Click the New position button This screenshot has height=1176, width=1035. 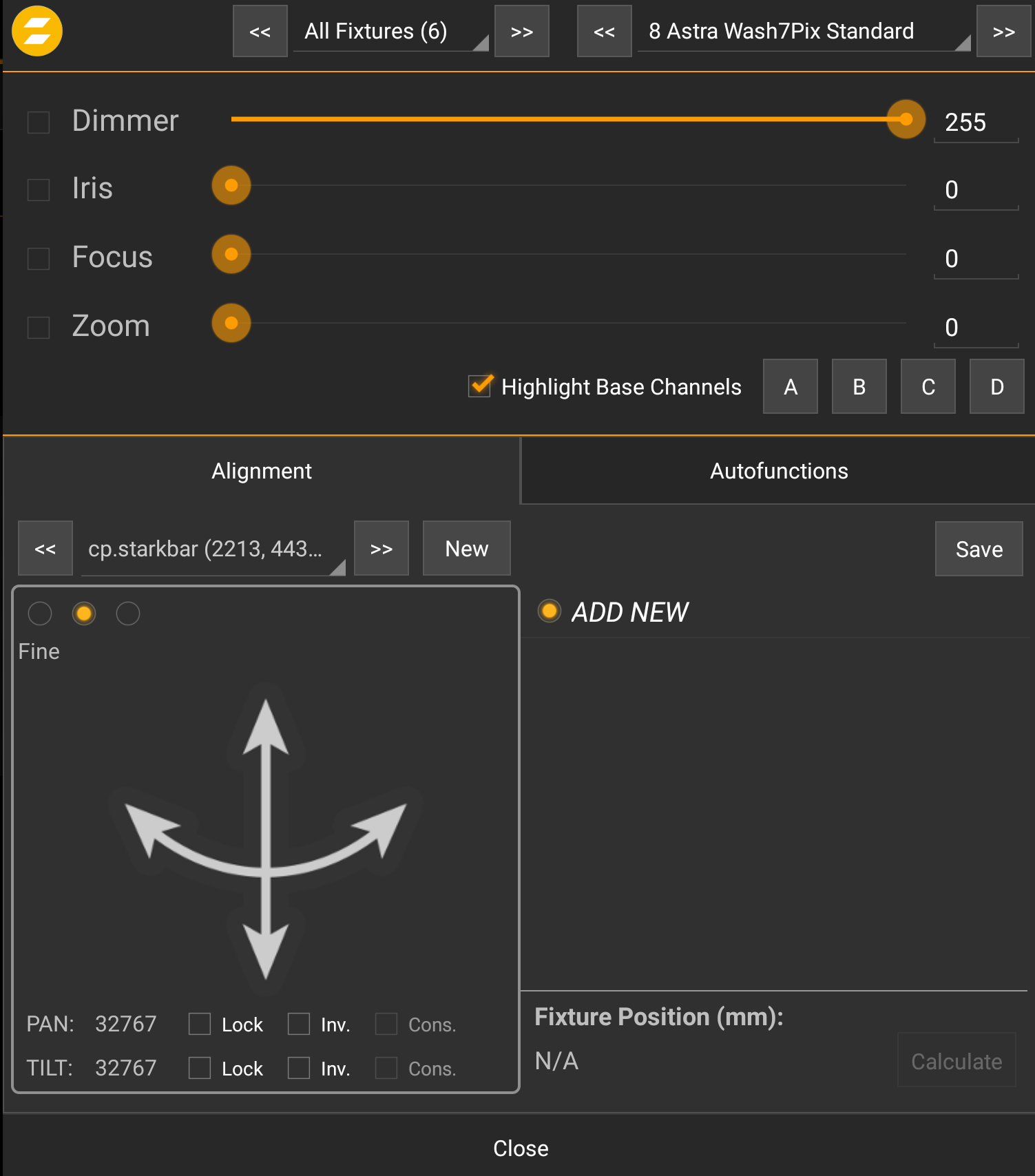click(x=466, y=549)
